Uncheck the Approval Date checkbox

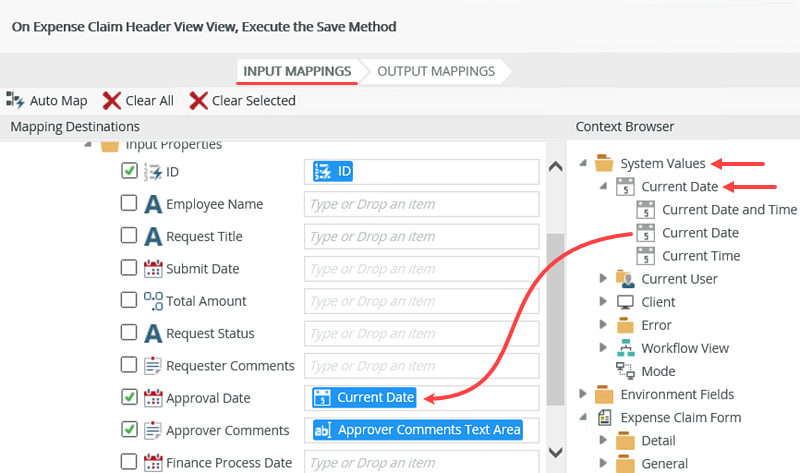click(x=129, y=397)
